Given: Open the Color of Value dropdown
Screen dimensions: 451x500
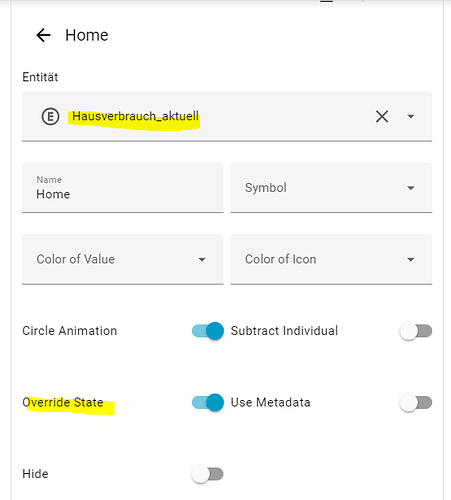Looking at the screenshot, I should [122, 259].
